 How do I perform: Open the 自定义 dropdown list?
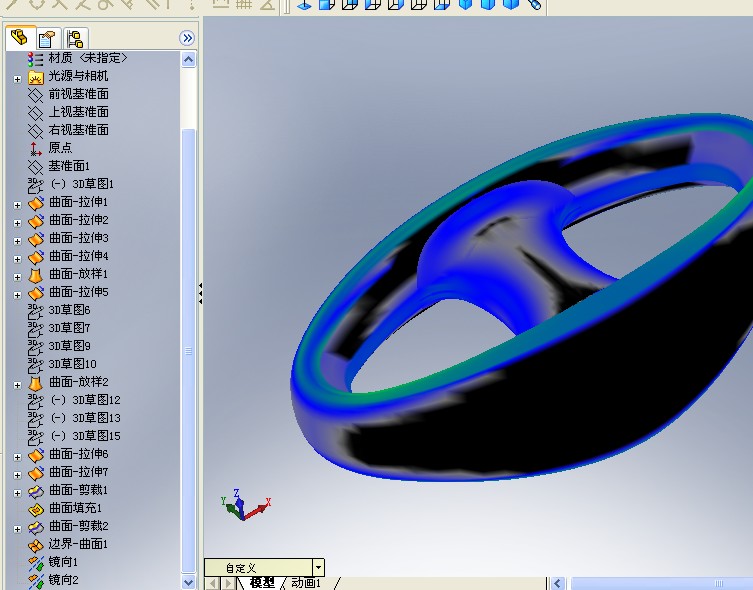318,568
